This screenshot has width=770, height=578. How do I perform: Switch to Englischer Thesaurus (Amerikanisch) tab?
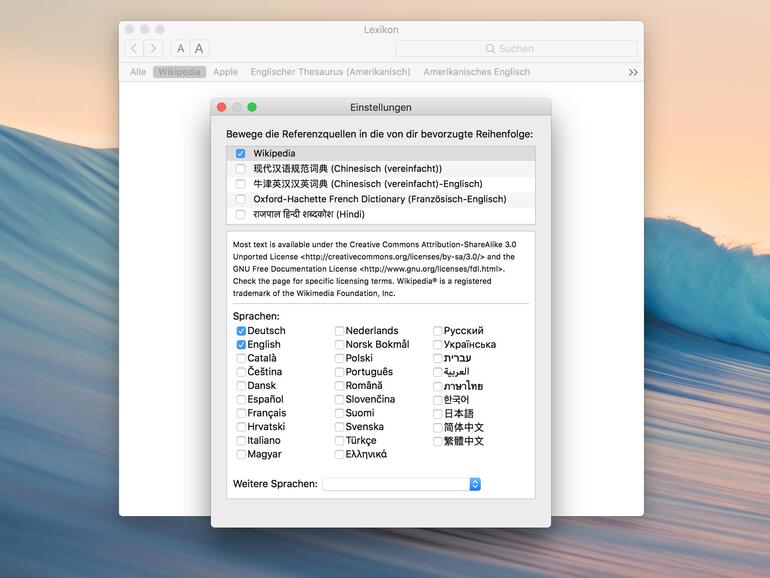tap(330, 72)
